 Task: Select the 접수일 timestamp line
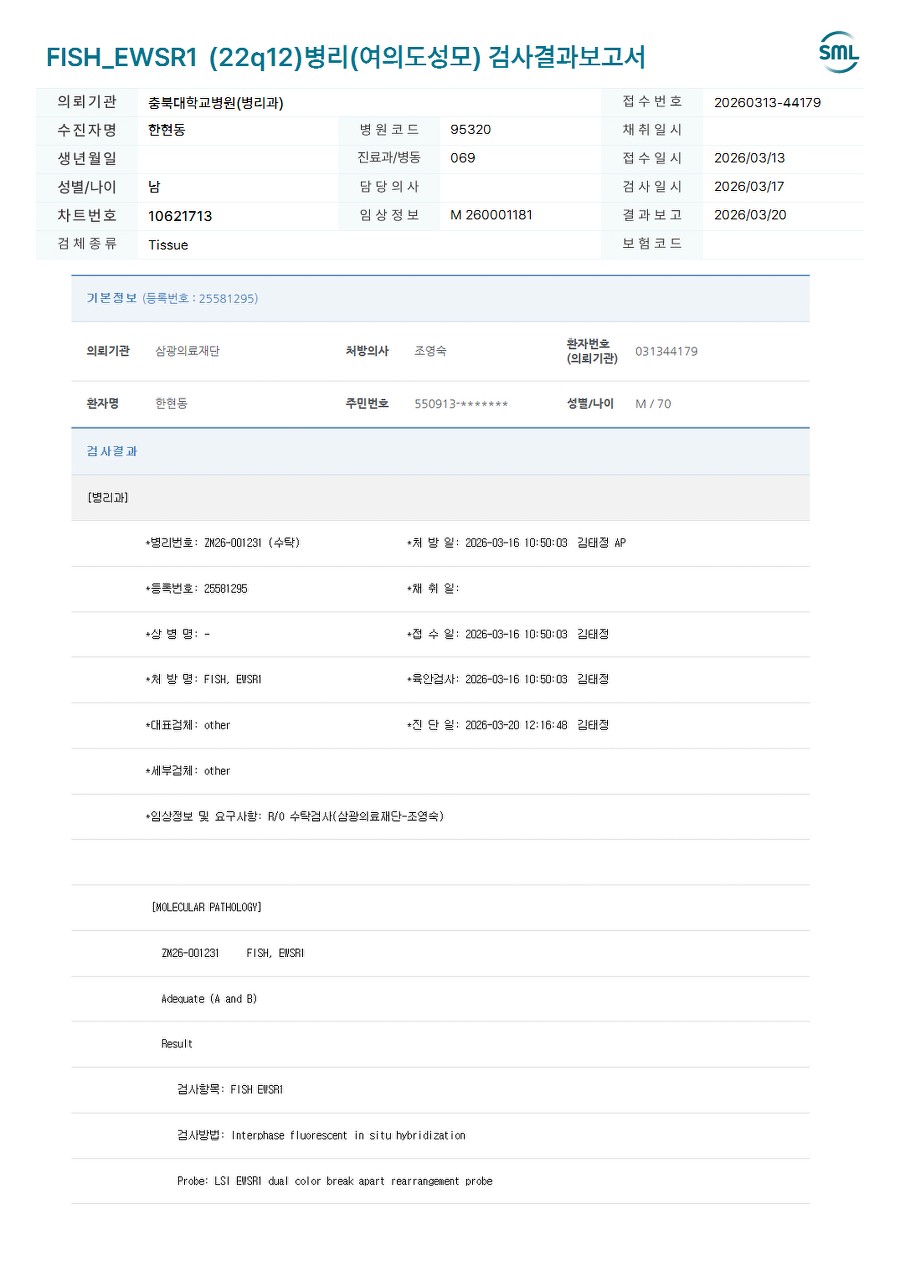[507, 634]
